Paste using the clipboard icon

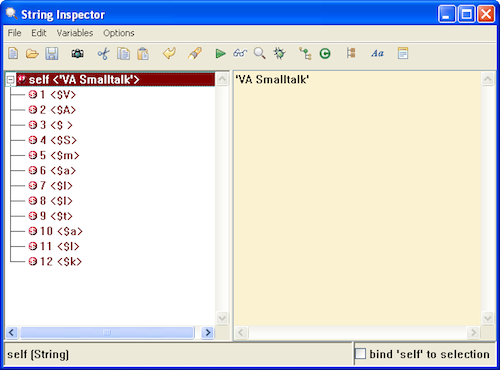143,53
